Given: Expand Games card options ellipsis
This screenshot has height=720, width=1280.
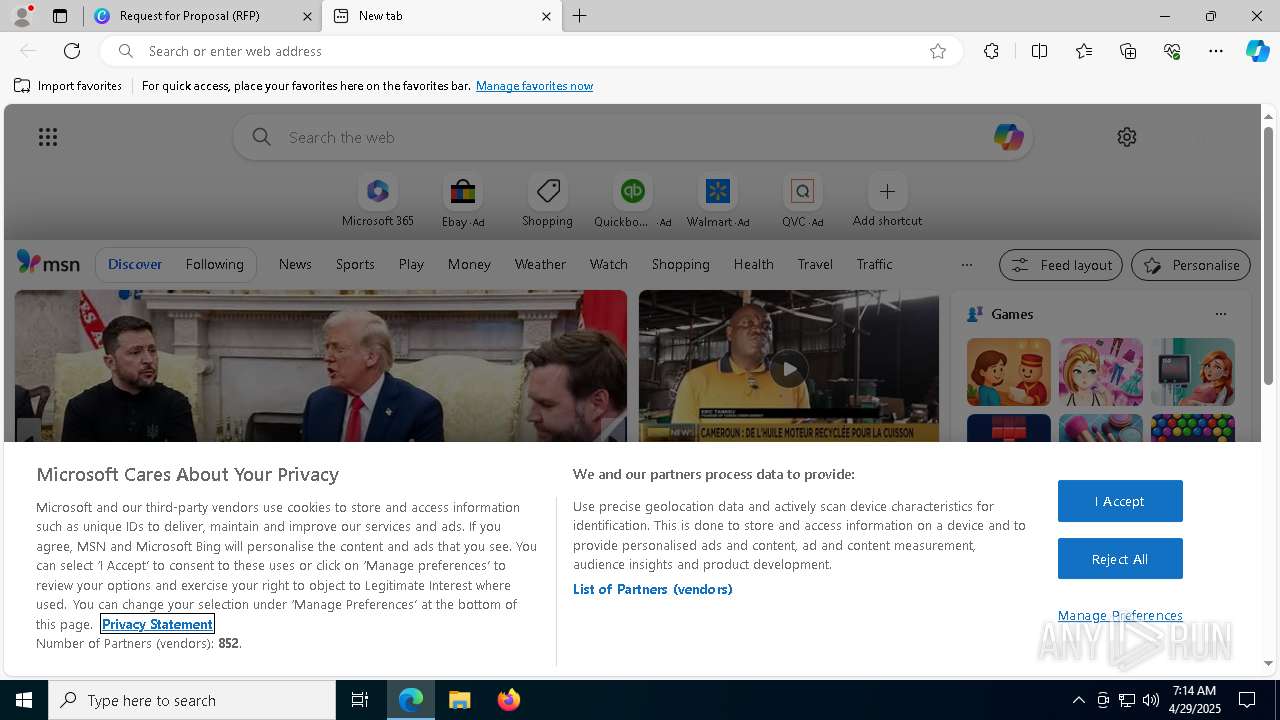Looking at the screenshot, I should point(1220,314).
